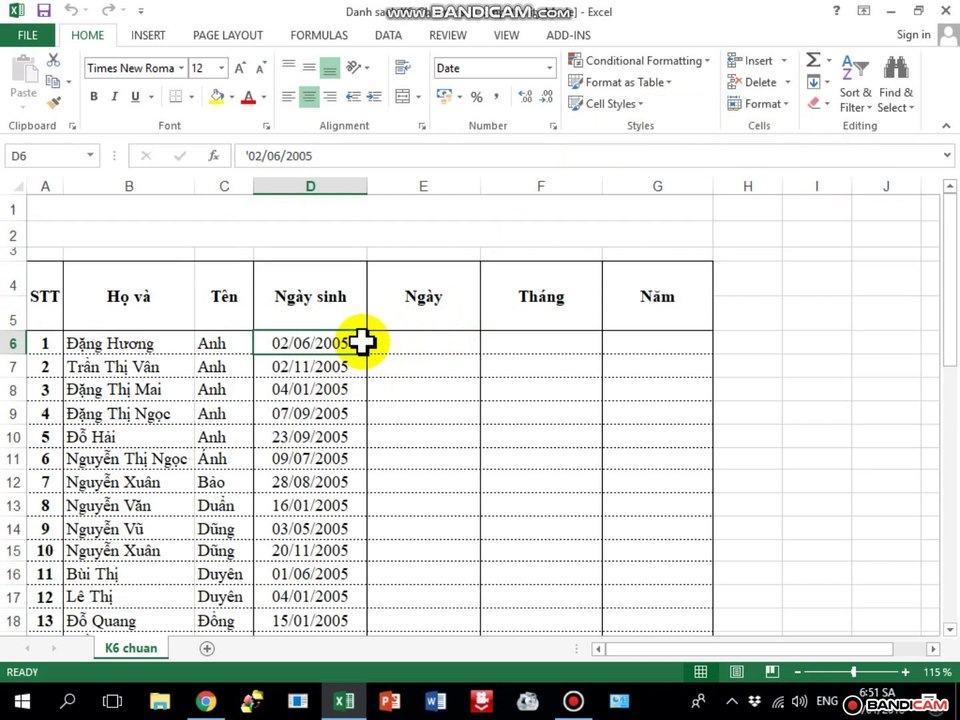Switch to the INSERT tab
Image resolution: width=960 pixels, height=720 pixels.
click(x=148, y=36)
